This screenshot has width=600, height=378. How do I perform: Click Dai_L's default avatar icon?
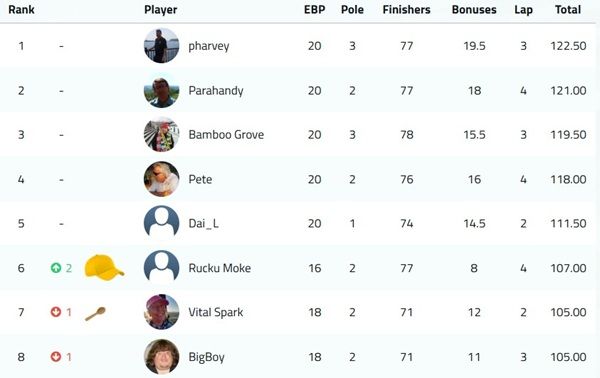point(161,223)
